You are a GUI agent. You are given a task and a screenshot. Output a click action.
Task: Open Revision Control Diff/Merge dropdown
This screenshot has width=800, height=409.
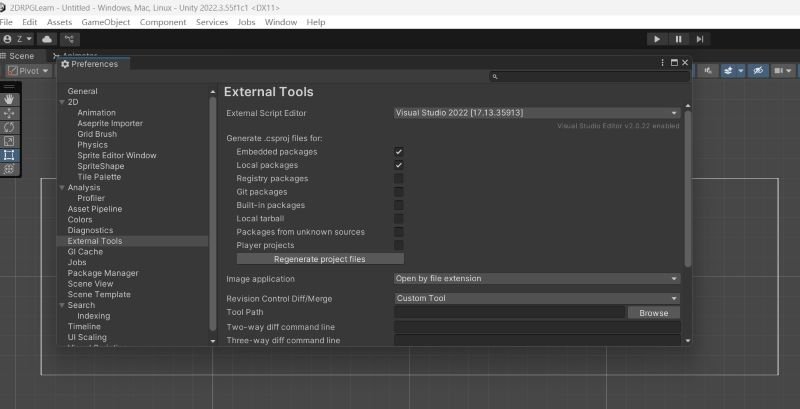pyautogui.click(x=537, y=298)
